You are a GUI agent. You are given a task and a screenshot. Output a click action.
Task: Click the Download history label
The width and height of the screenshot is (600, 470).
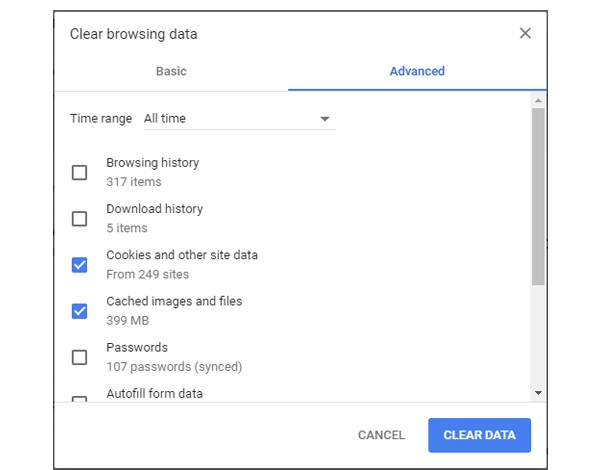154,209
